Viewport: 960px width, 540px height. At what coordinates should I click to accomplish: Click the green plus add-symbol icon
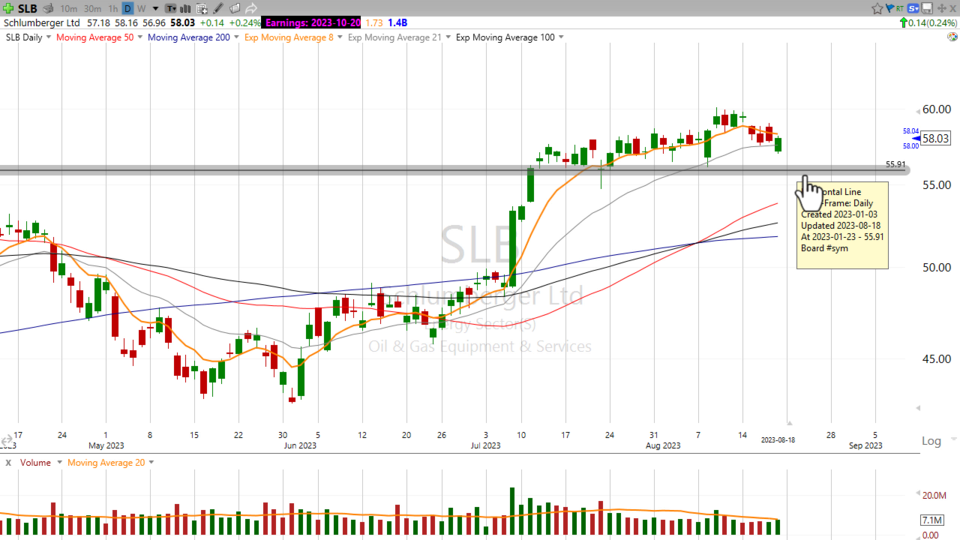point(8,9)
